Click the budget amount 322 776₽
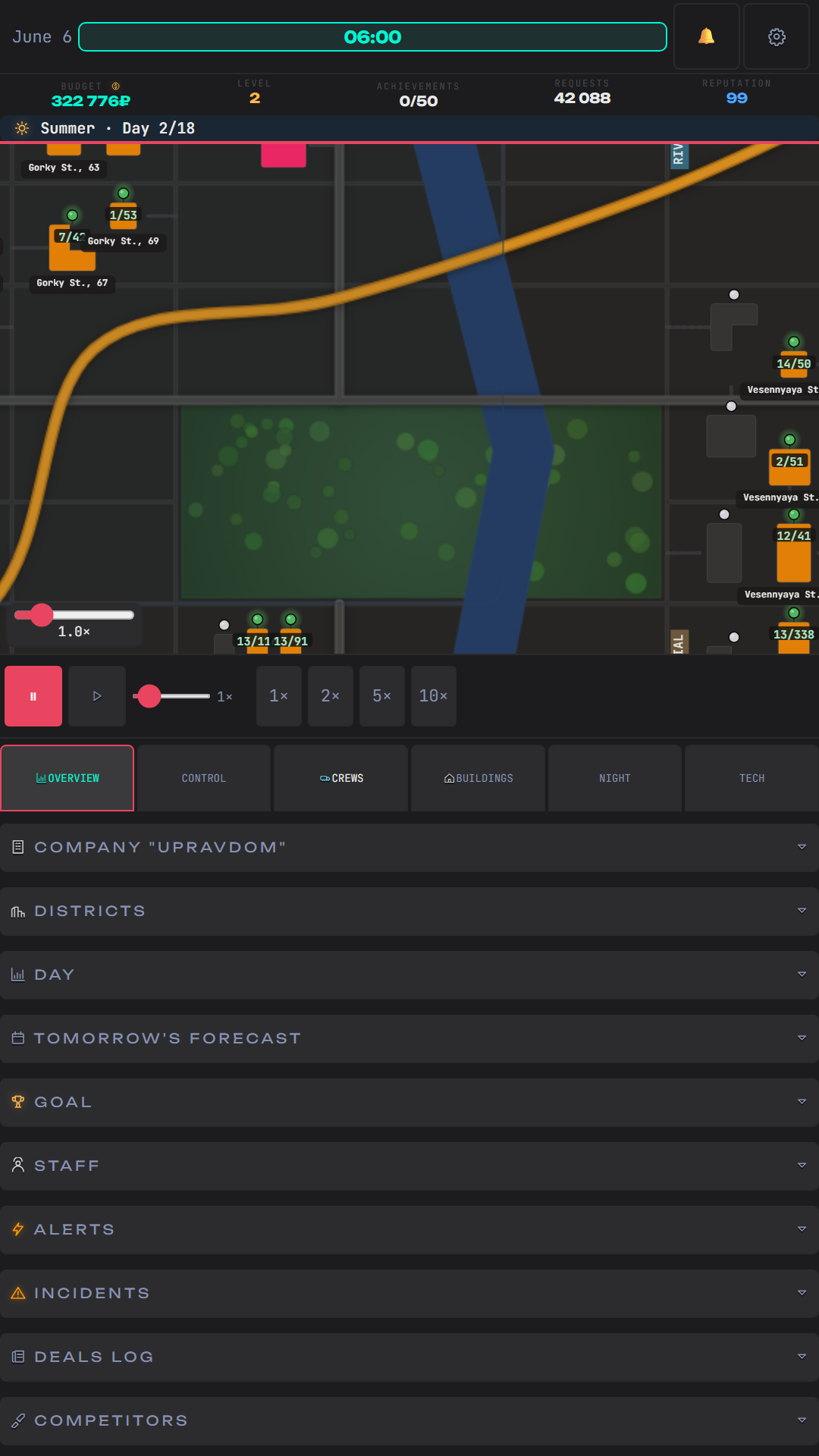Image resolution: width=819 pixels, height=1456 pixels. (91, 101)
